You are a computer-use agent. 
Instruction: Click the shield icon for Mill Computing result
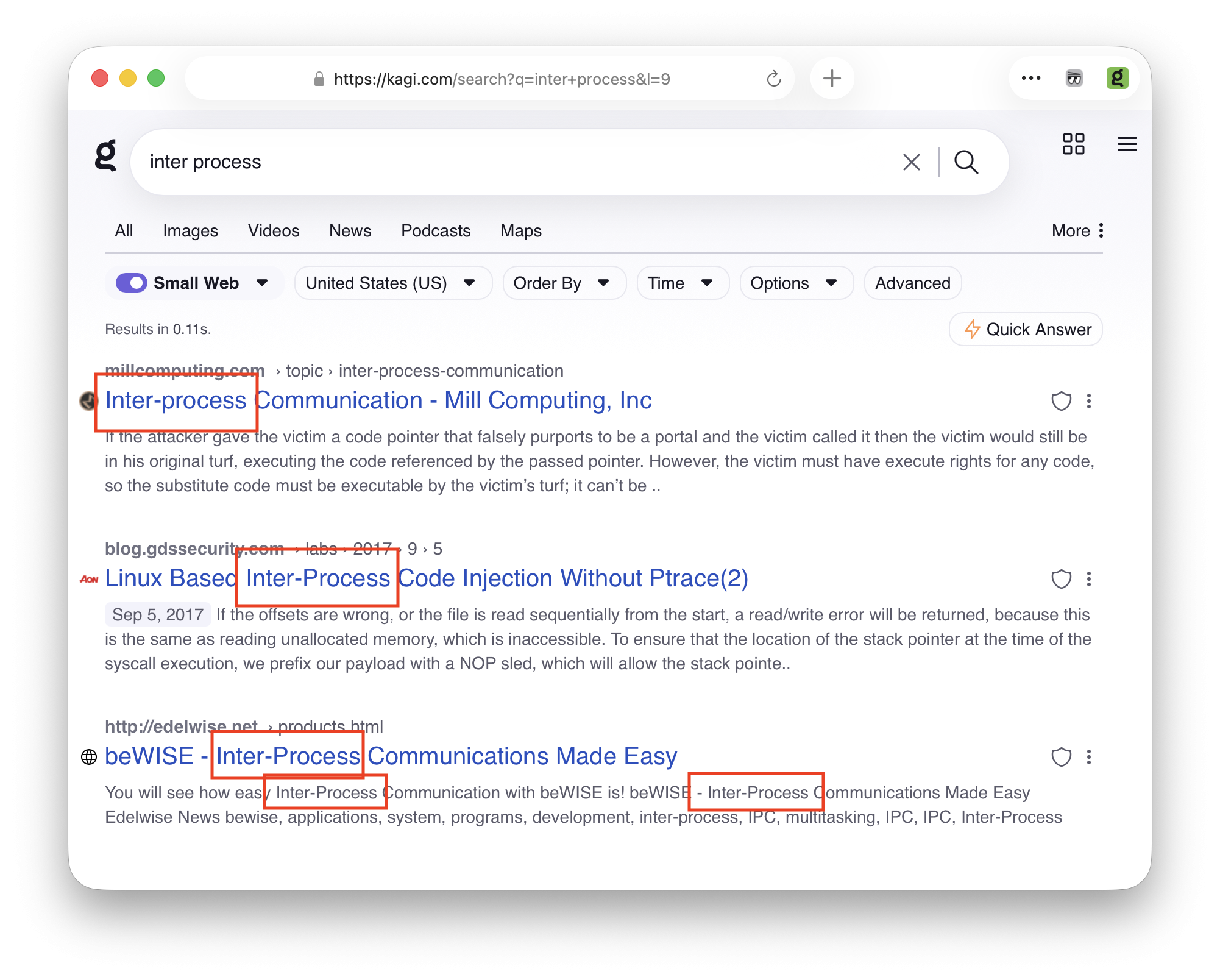1061,401
